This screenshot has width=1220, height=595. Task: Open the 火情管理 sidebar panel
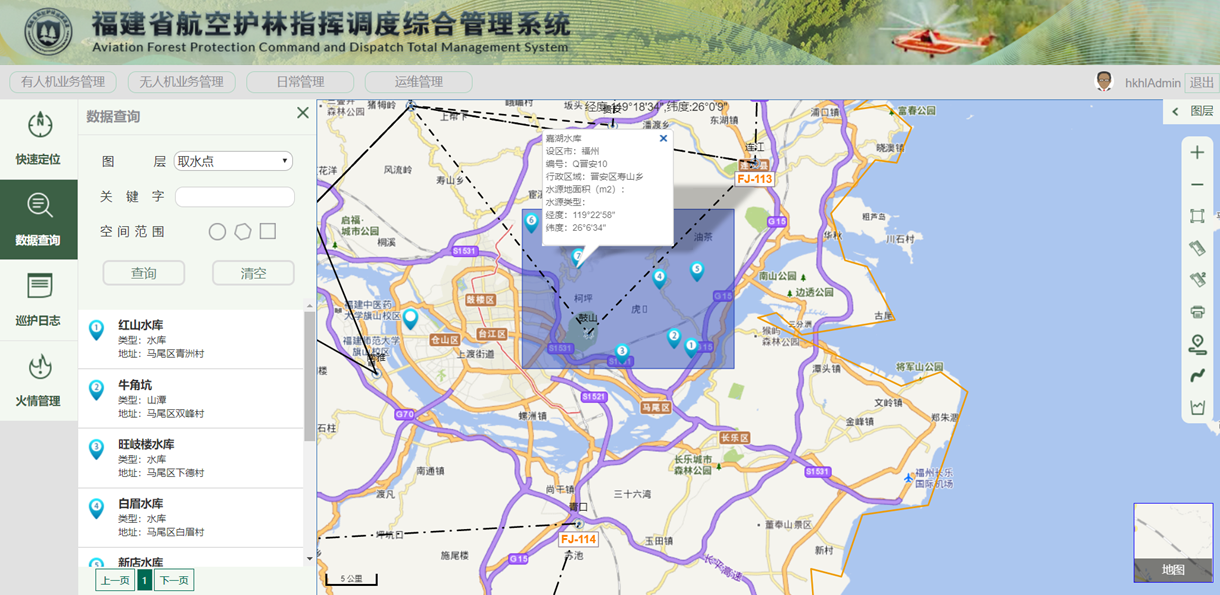38,380
